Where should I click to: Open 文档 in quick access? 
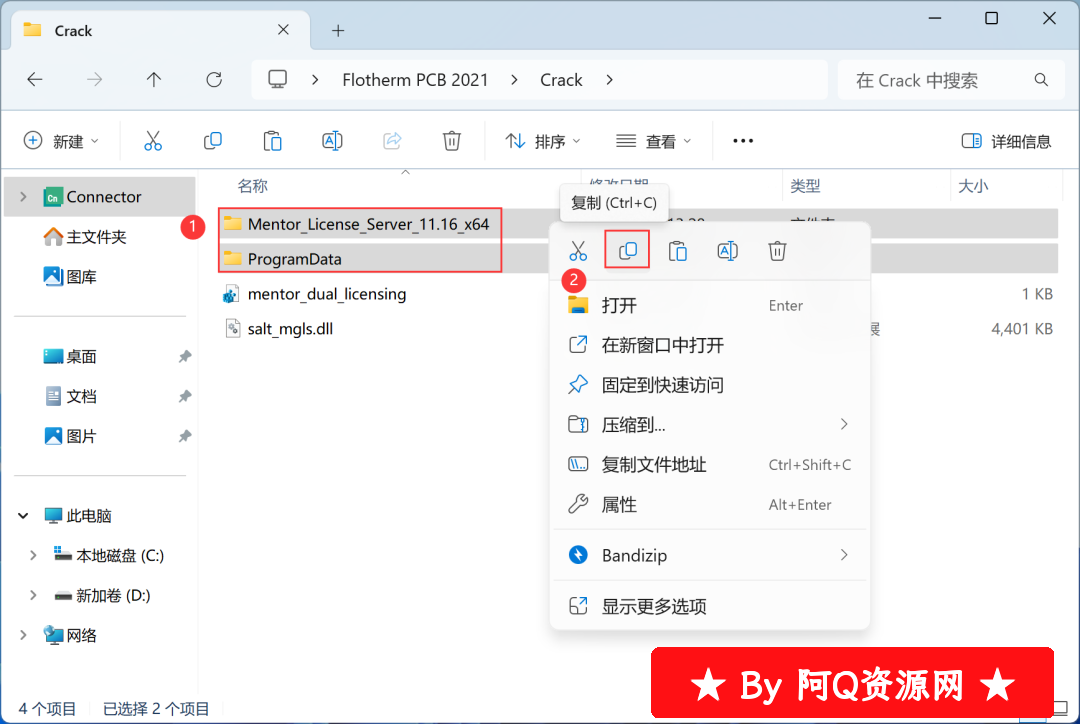click(81, 397)
